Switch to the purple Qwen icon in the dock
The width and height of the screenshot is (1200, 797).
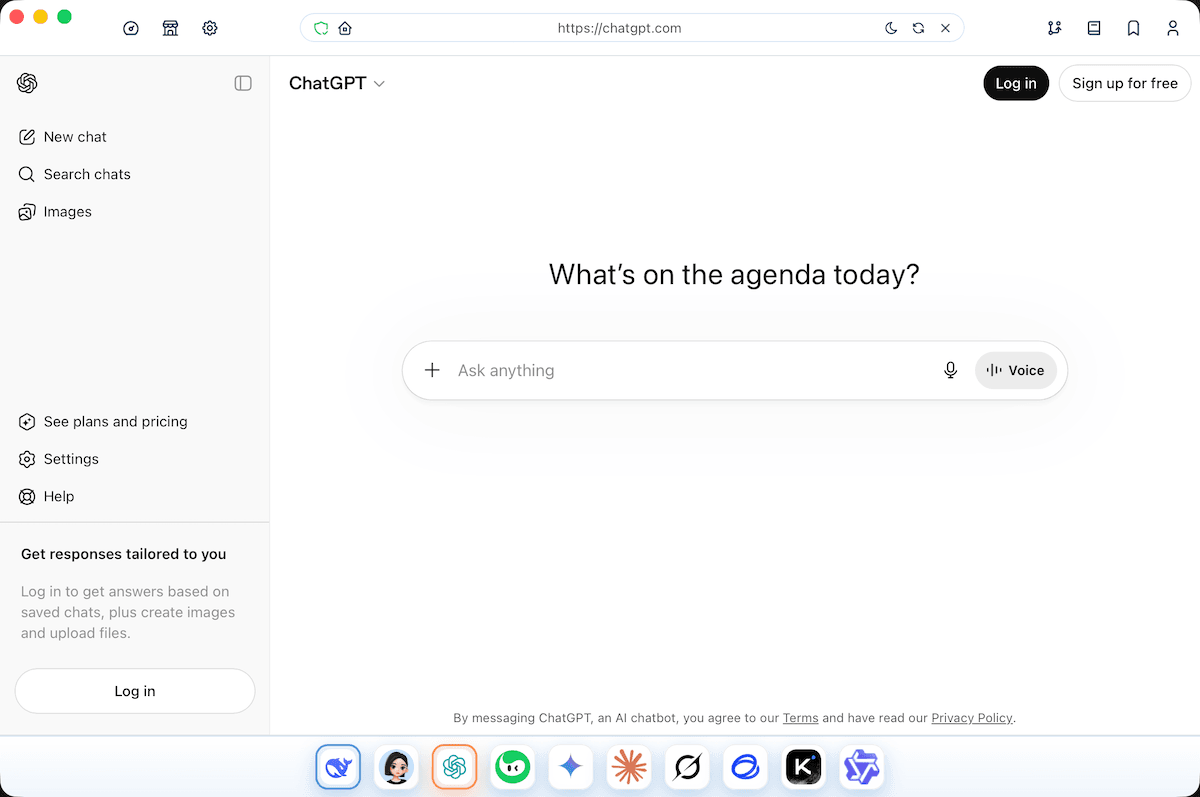(862, 767)
